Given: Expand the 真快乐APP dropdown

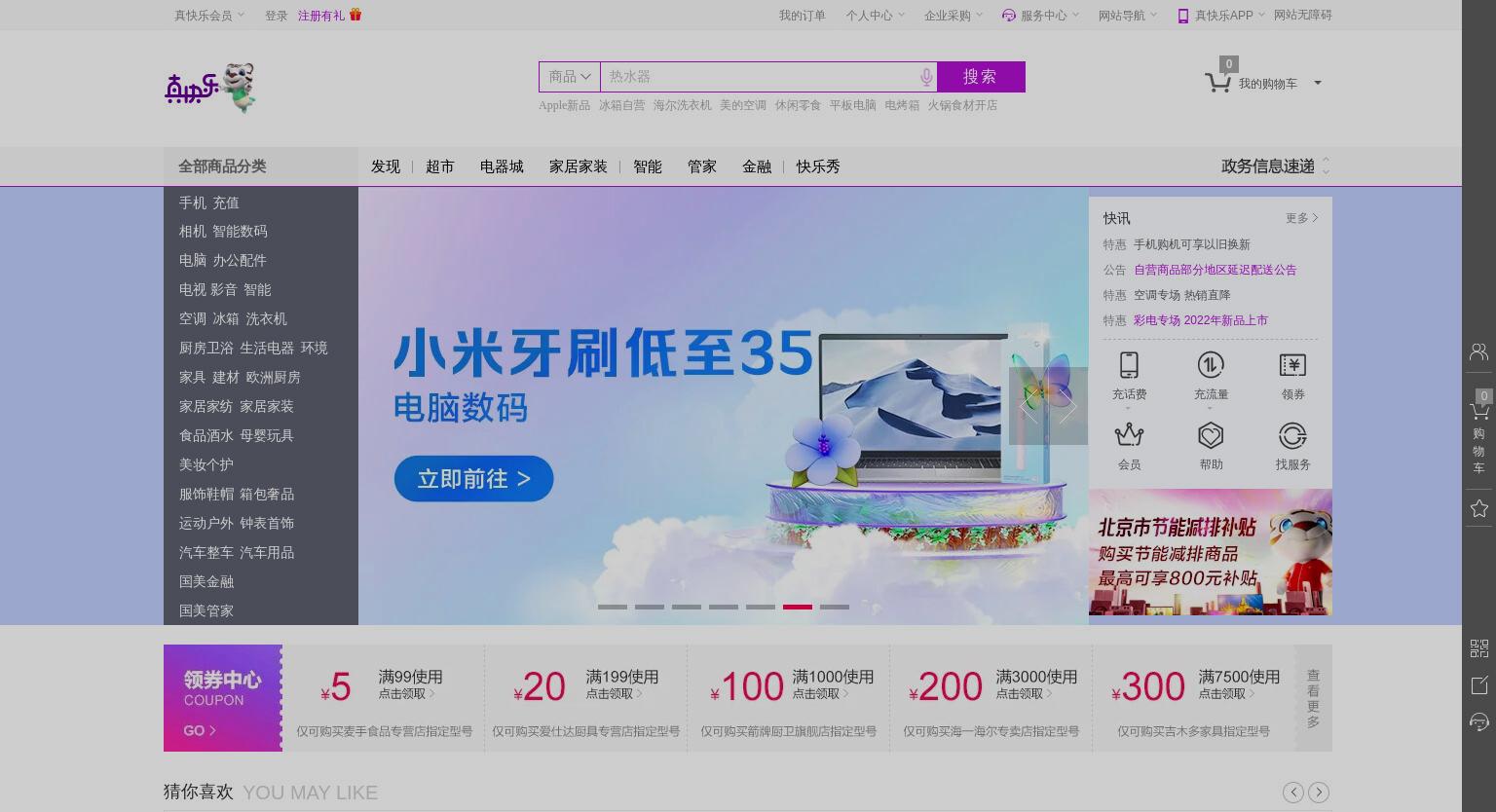Looking at the screenshot, I should pyautogui.click(x=1261, y=15).
